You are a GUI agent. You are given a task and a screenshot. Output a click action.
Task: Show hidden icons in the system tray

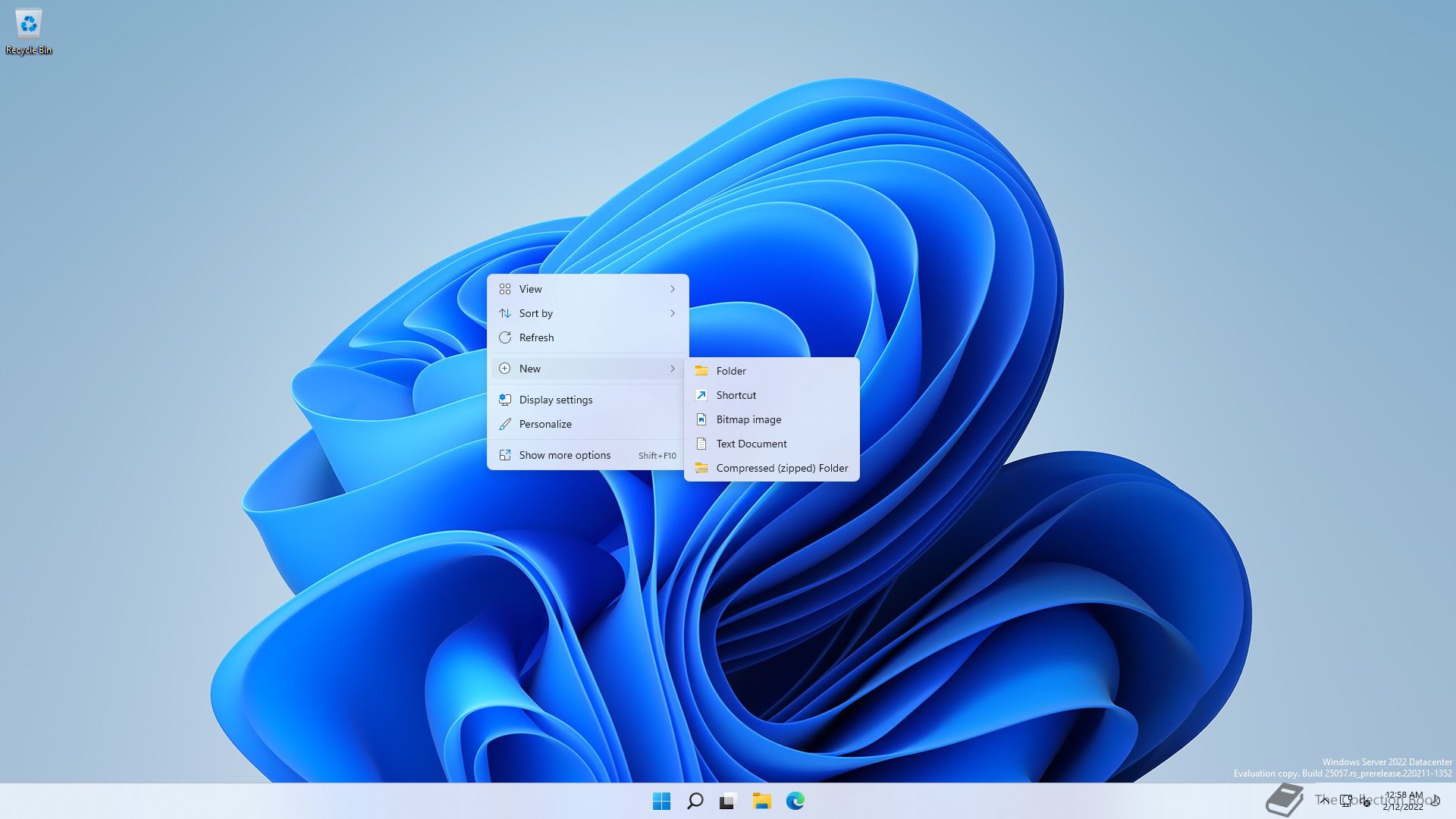click(x=1324, y=801)
